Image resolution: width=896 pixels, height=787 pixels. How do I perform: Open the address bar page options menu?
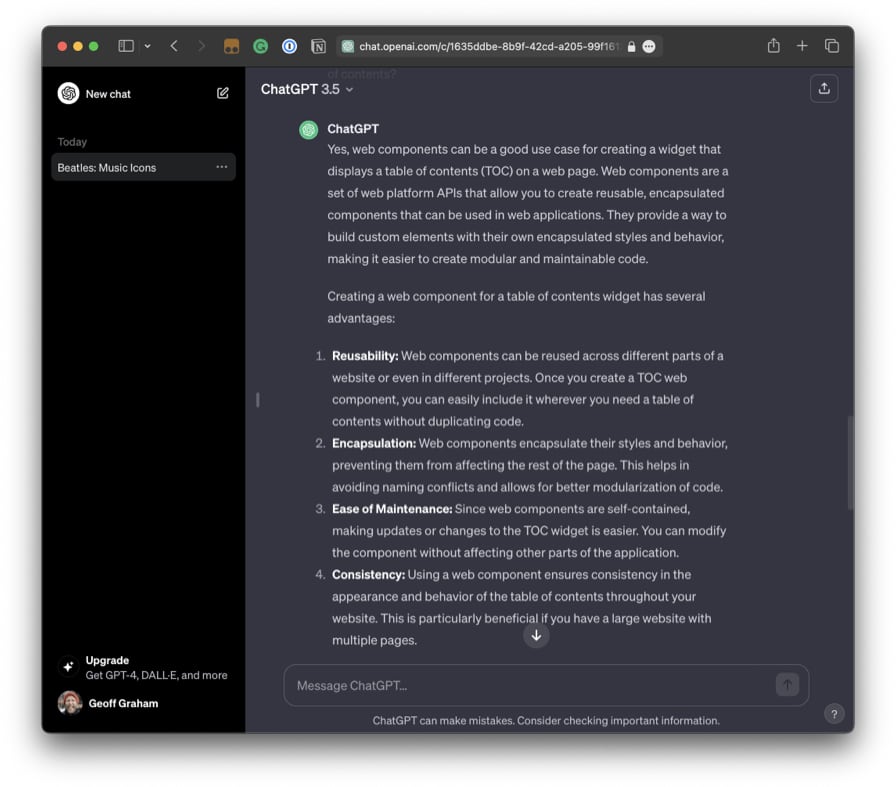pyautogui.click(x=649, y=46)
